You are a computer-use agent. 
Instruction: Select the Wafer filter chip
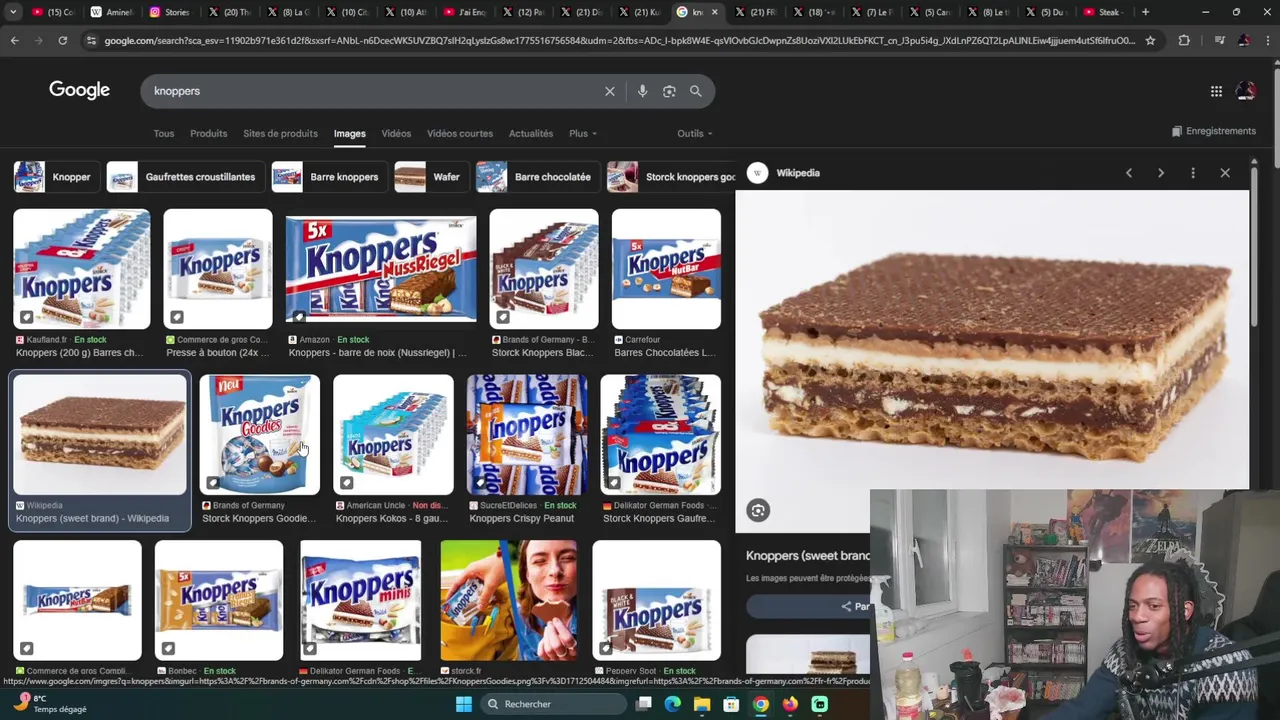point(430,177)
